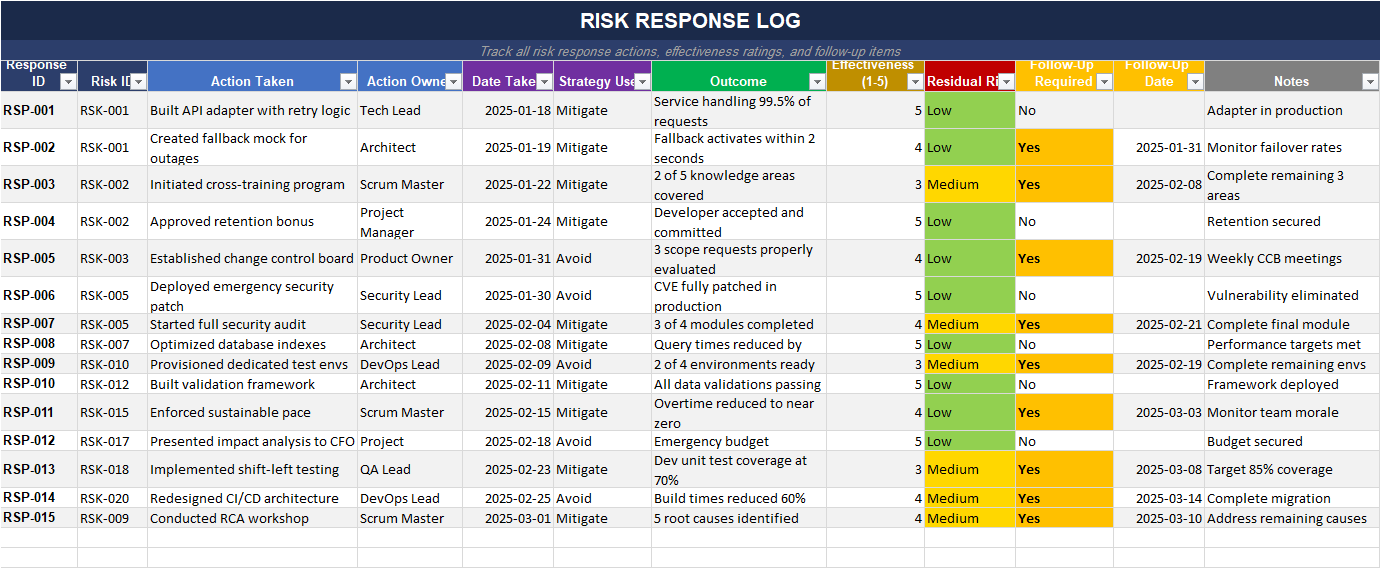
Task: Select 'Approved retention bonus' cell
Action: 253,221
